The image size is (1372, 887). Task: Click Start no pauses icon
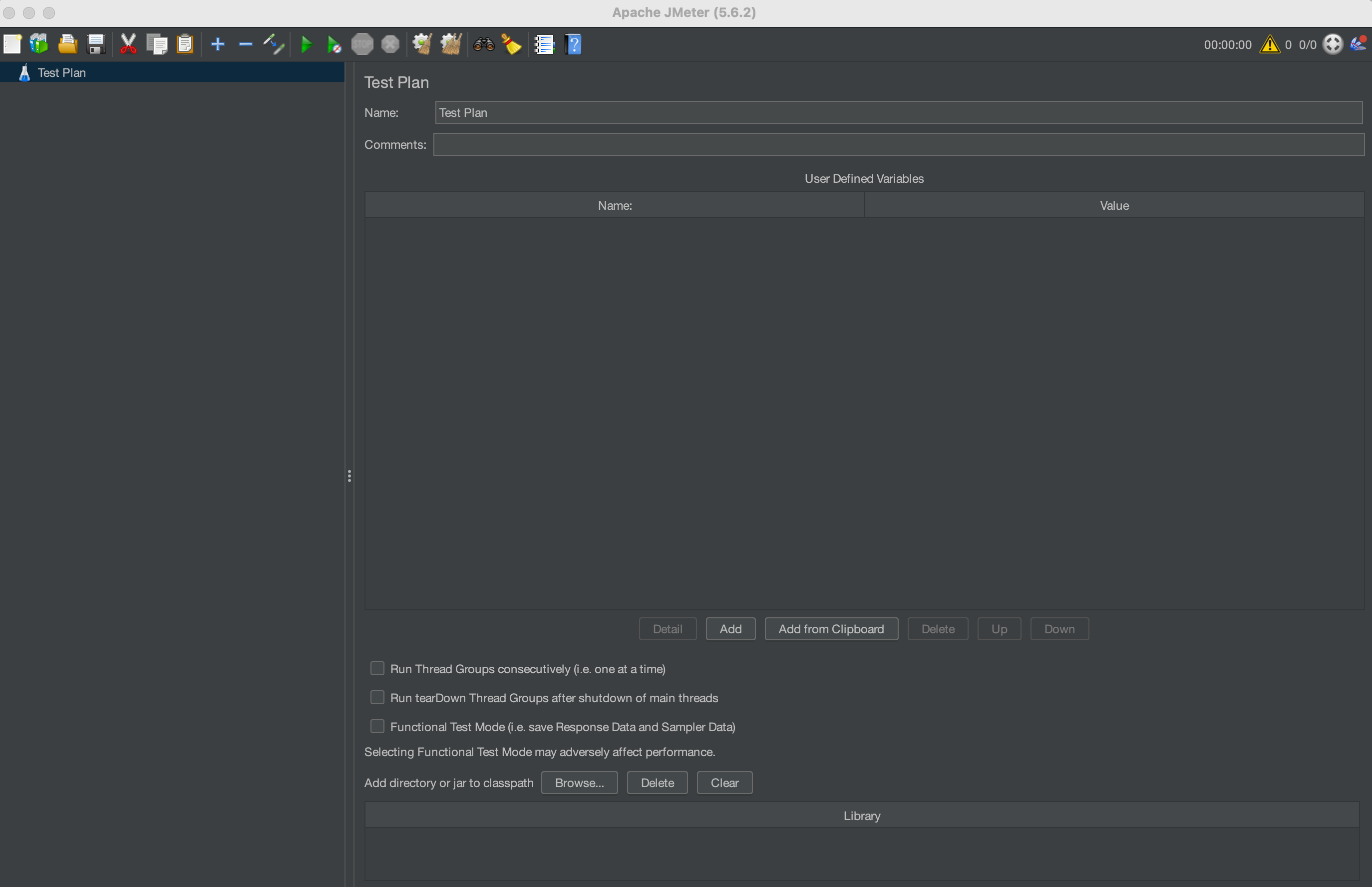click(x=334, y=44)
